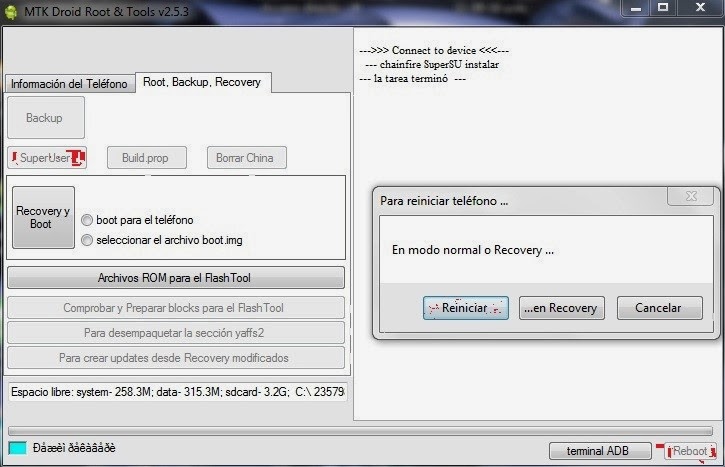Click the Borrar China button
Screen dimensions: 725x467
[246, 158]
